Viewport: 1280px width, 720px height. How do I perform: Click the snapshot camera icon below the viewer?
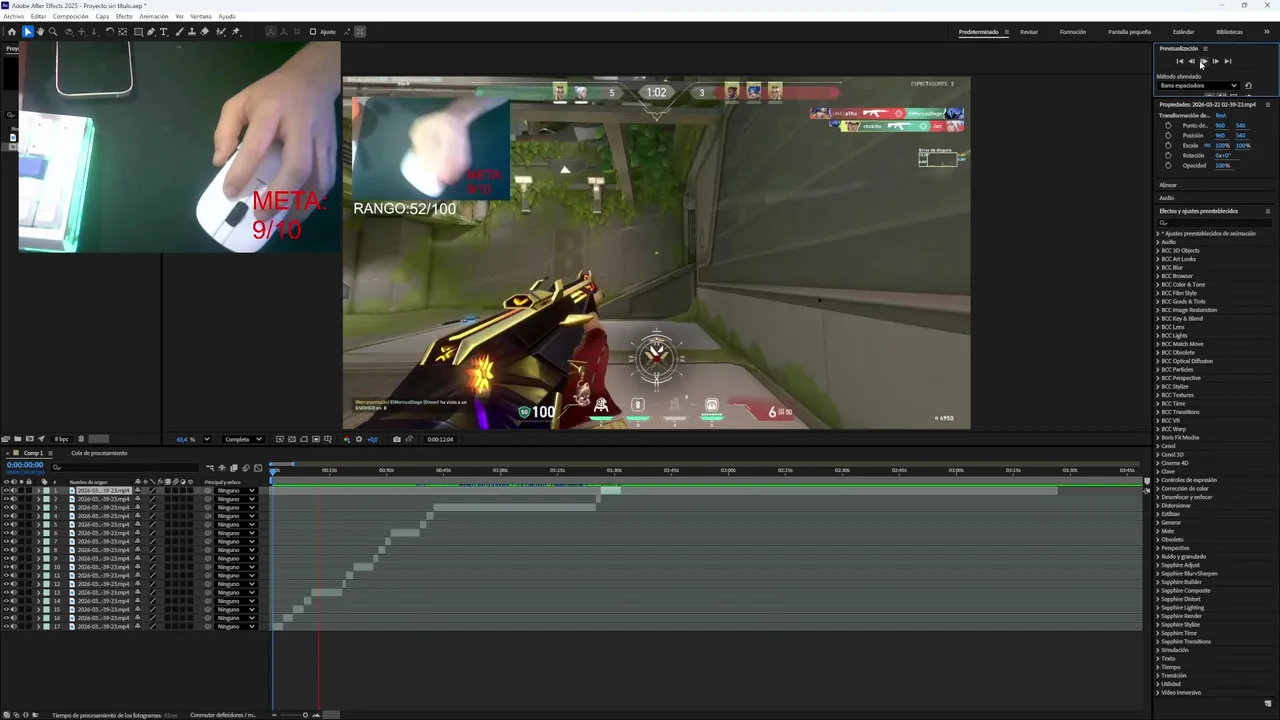click(397, 439)
